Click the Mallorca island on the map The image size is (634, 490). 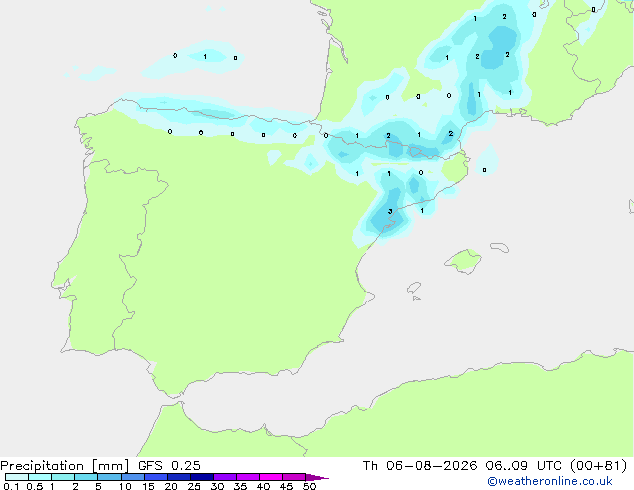[x=463, y=261]
